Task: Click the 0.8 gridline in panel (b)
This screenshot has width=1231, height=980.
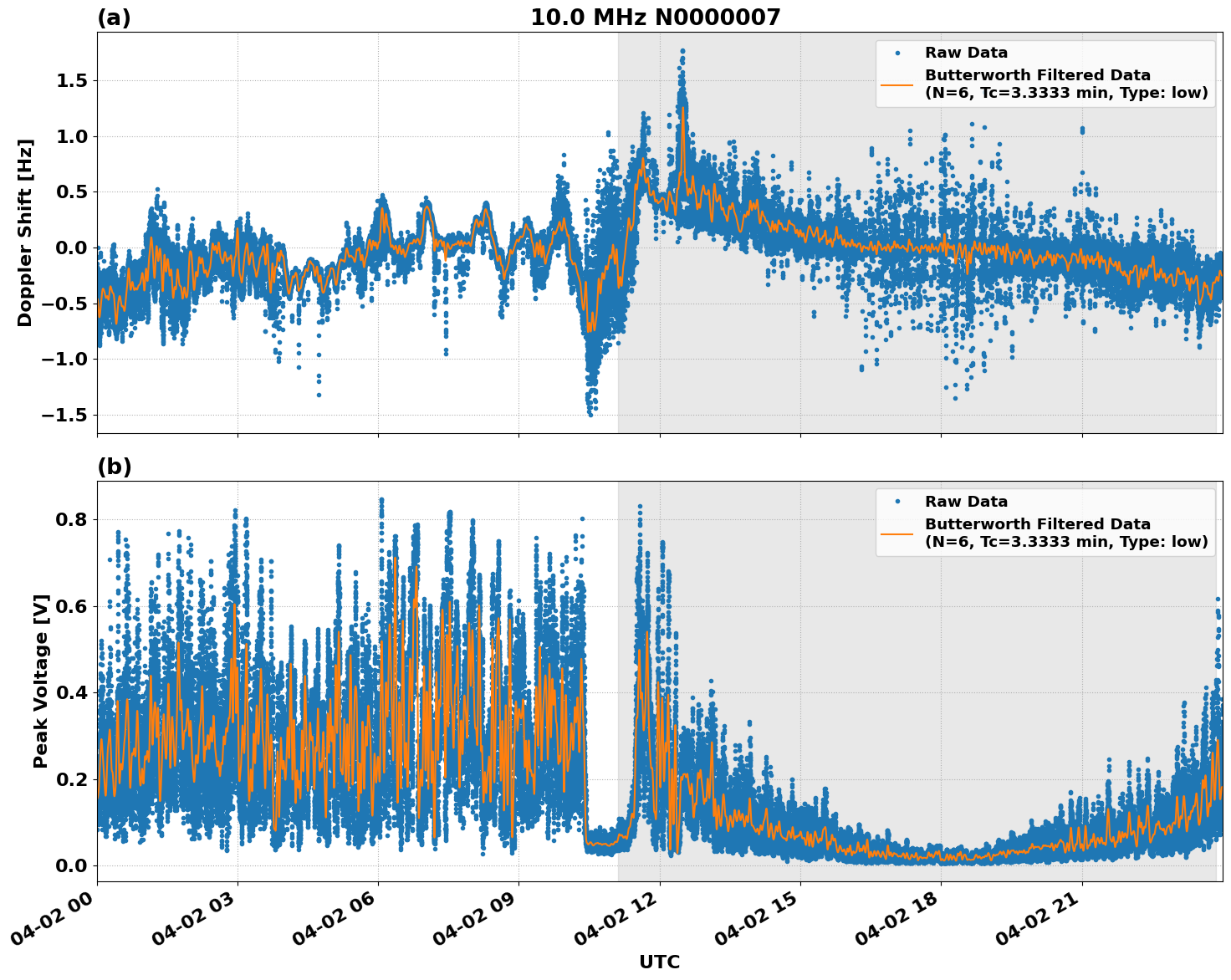Action: (x=502, y=518)
